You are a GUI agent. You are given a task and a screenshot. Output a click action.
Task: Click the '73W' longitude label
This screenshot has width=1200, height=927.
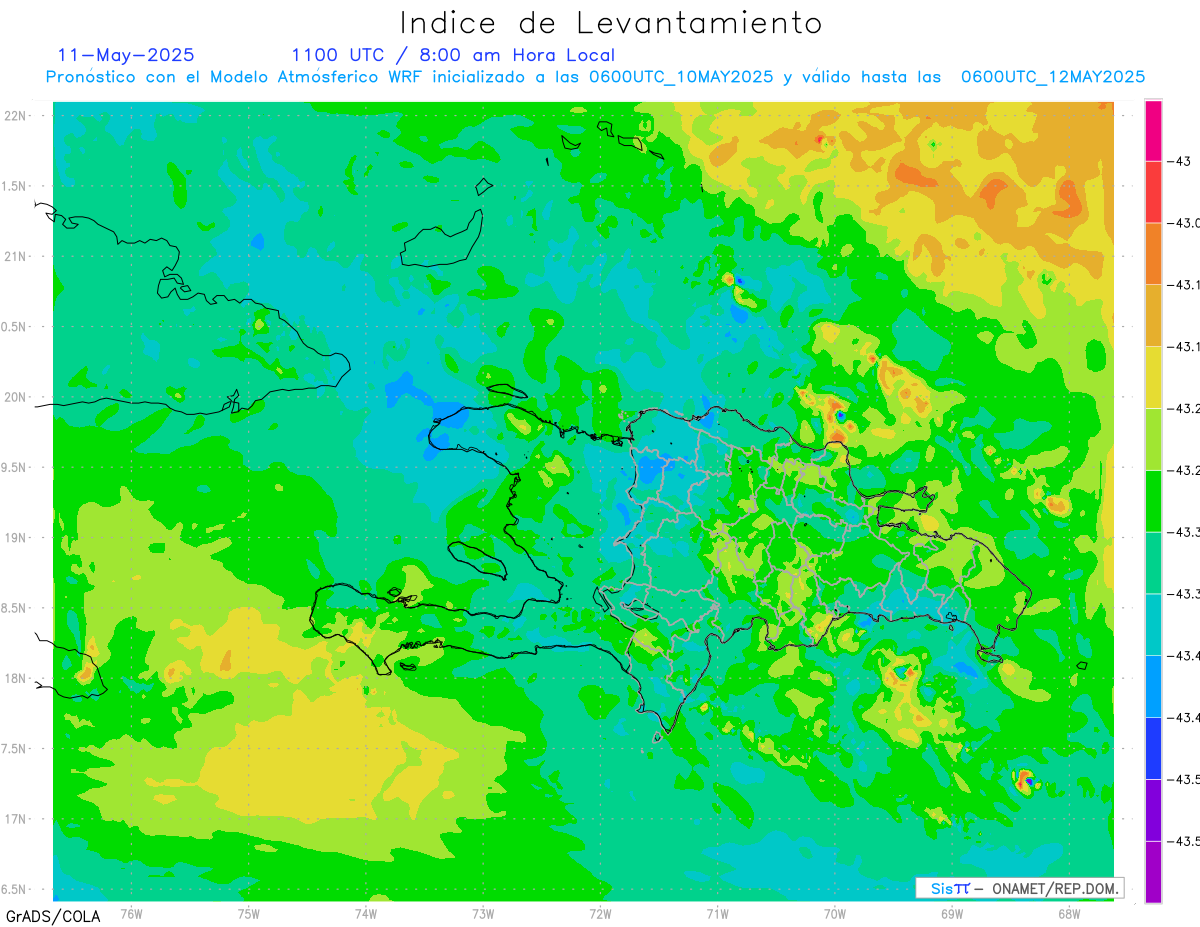[483, 913]
